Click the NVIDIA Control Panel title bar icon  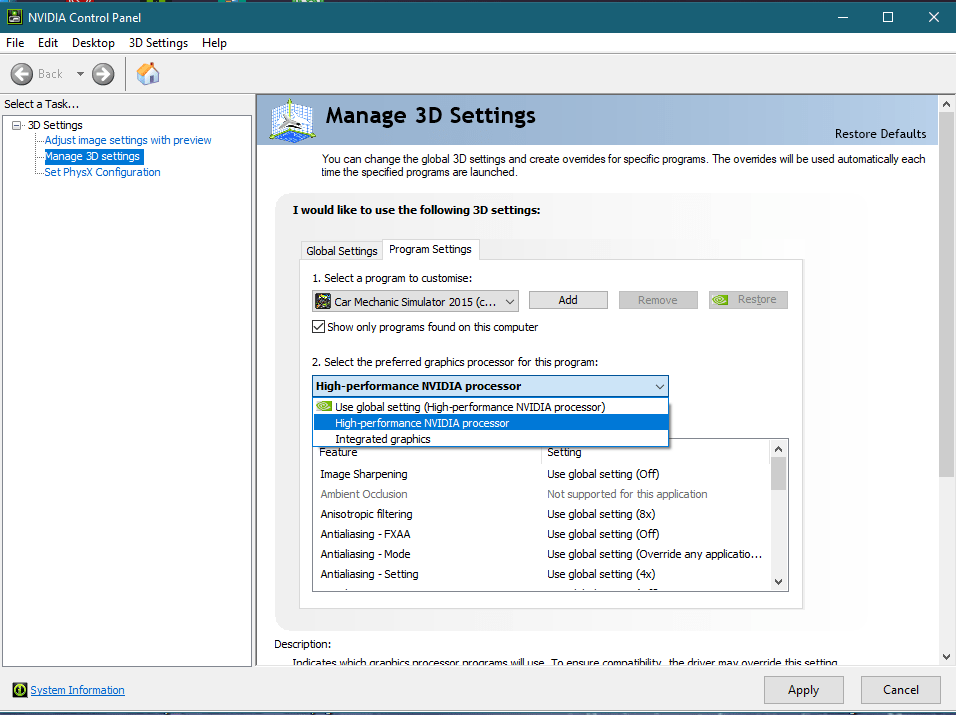[14, 17]
